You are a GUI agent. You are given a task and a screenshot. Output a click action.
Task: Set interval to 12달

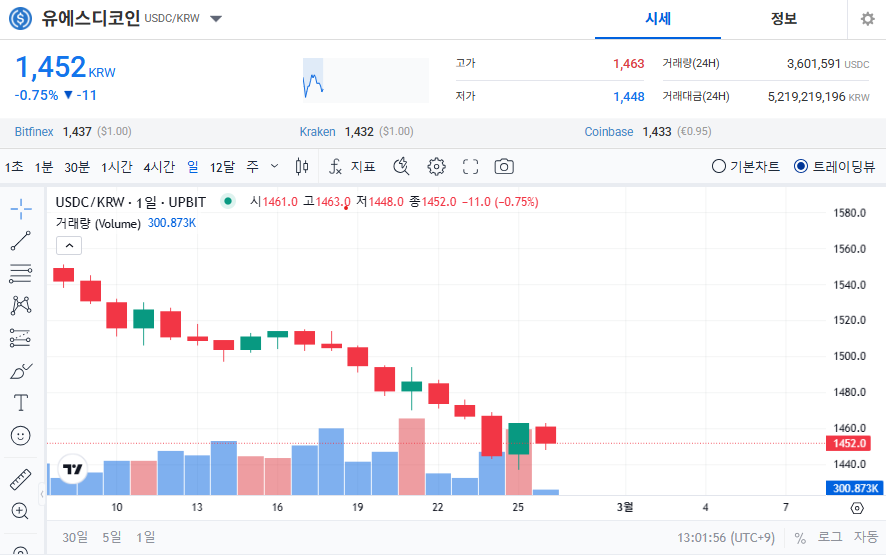(x=222, y=167)
